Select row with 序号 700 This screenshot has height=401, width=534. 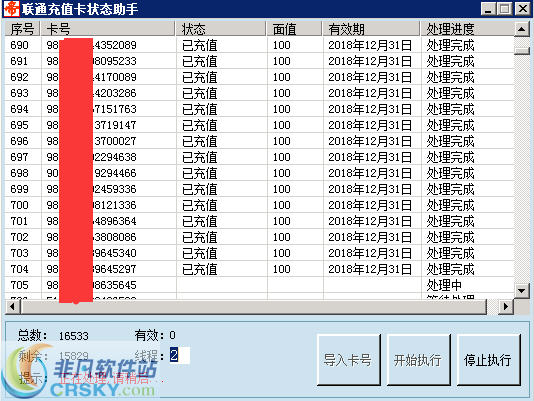[x=259, y=205]
